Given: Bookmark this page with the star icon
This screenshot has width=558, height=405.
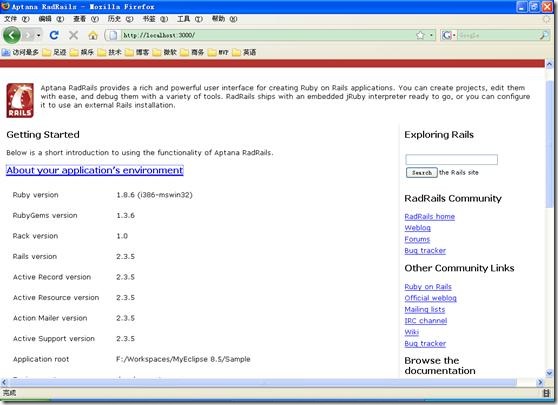Looking at the screenshot, I should tap(420, 35).
